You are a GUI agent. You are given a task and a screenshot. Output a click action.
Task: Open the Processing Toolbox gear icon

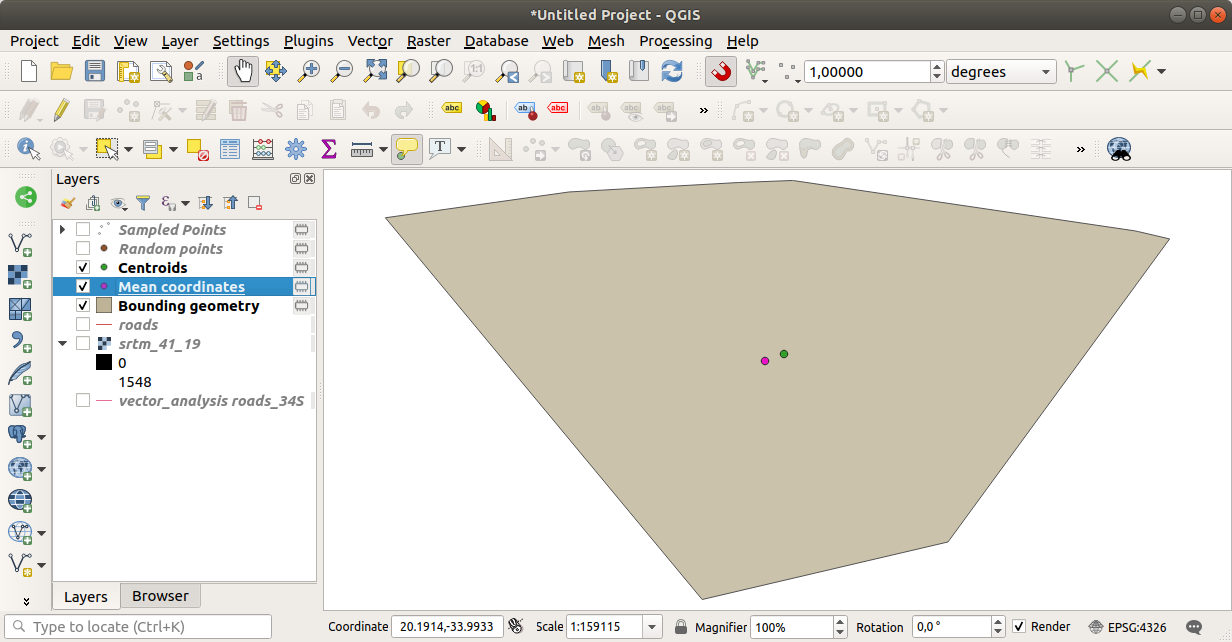296,148
